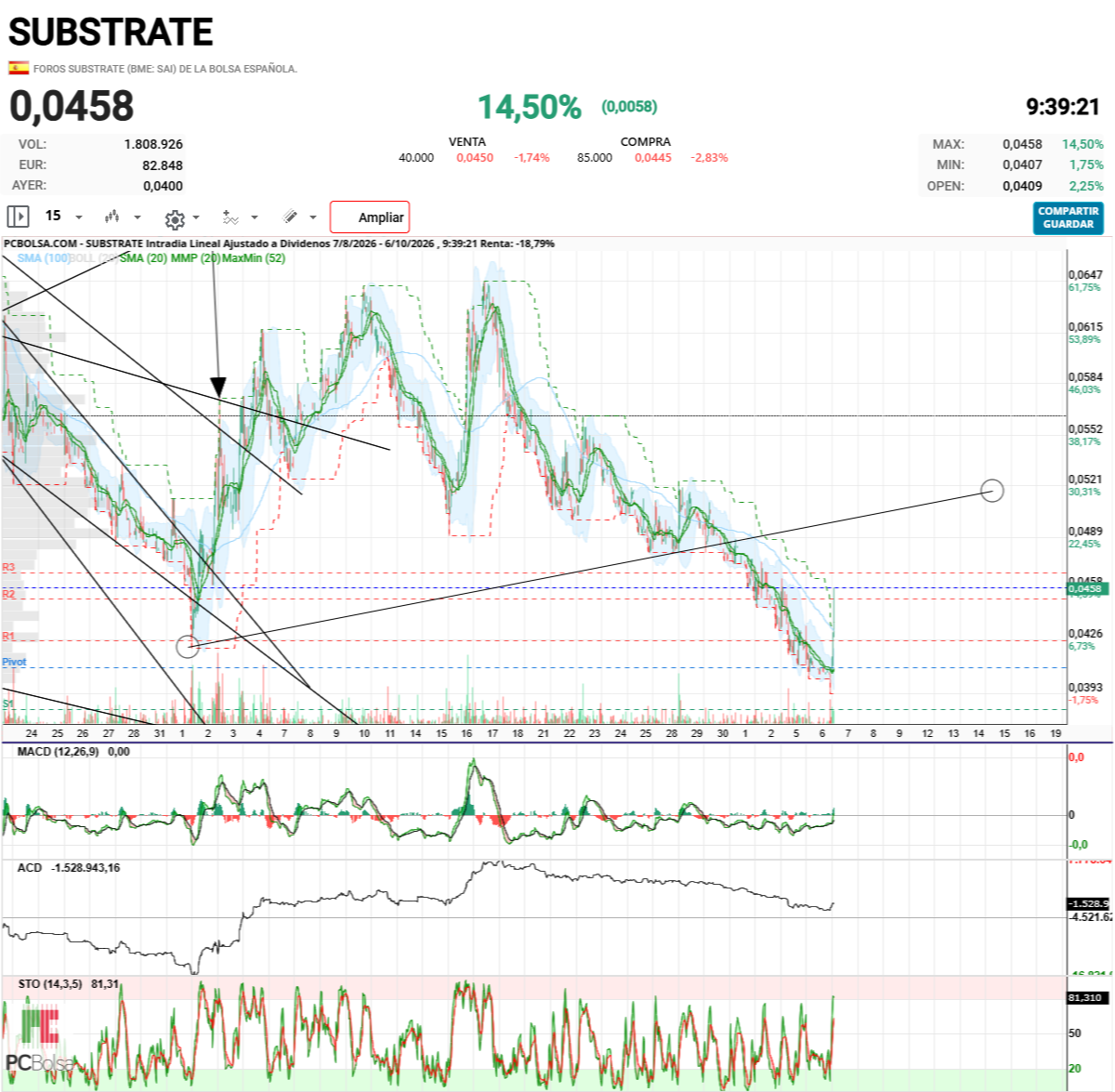Expand the indicators dropdown arrow
The image size is (1115, 1092).
click(x=255, y=217)
